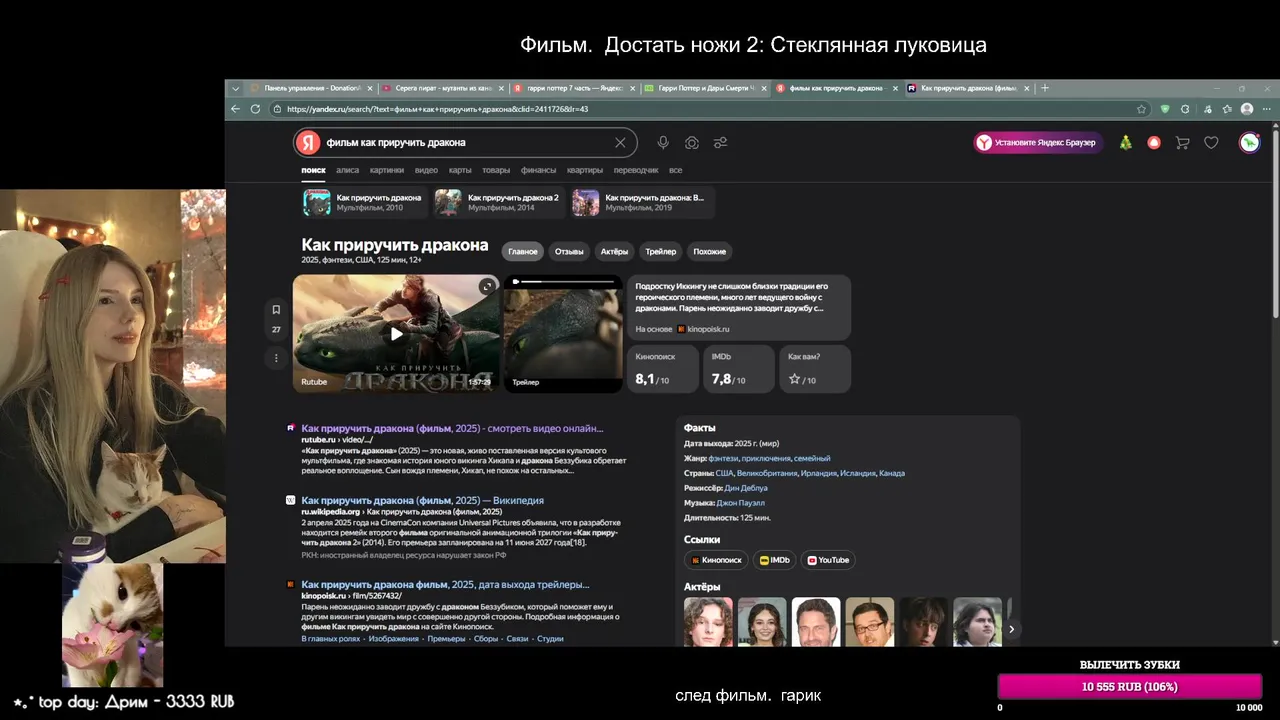The width and height of the screenshot is (1280, 720).
Task: Start voice search with microphone icon
Action: click(x=663, y=143)
